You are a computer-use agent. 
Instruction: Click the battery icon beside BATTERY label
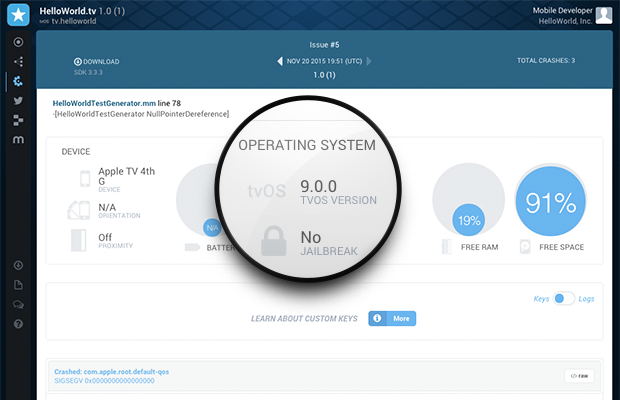192,247
